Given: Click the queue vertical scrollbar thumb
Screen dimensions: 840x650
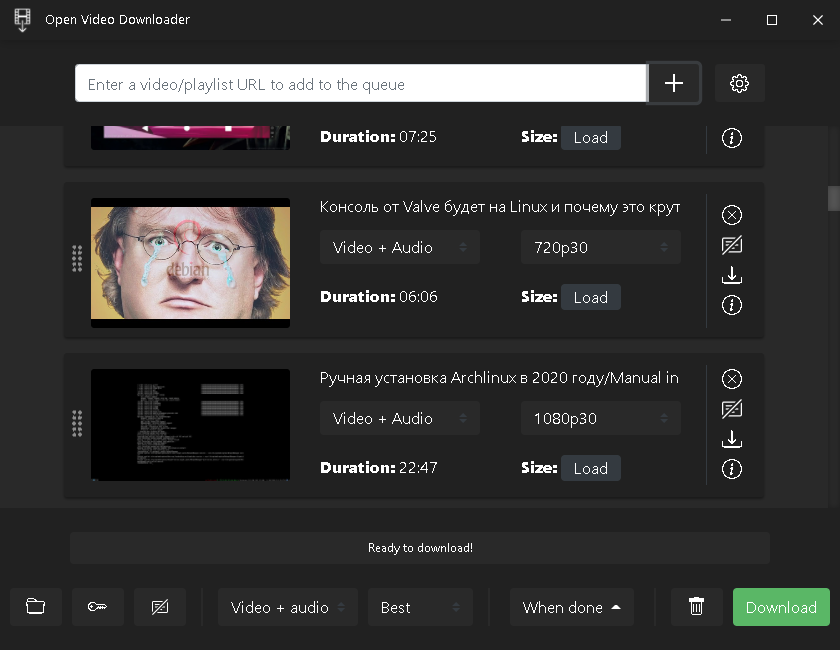Looking at the screenshot, I should (833, 199).
